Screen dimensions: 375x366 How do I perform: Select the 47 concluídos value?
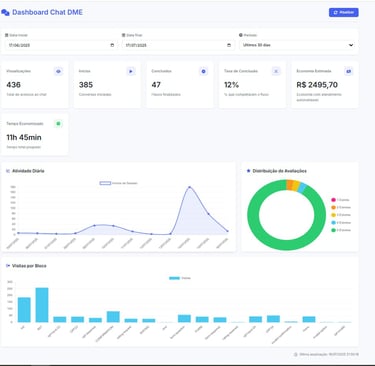pyautogui.click(x=156, y=85)
